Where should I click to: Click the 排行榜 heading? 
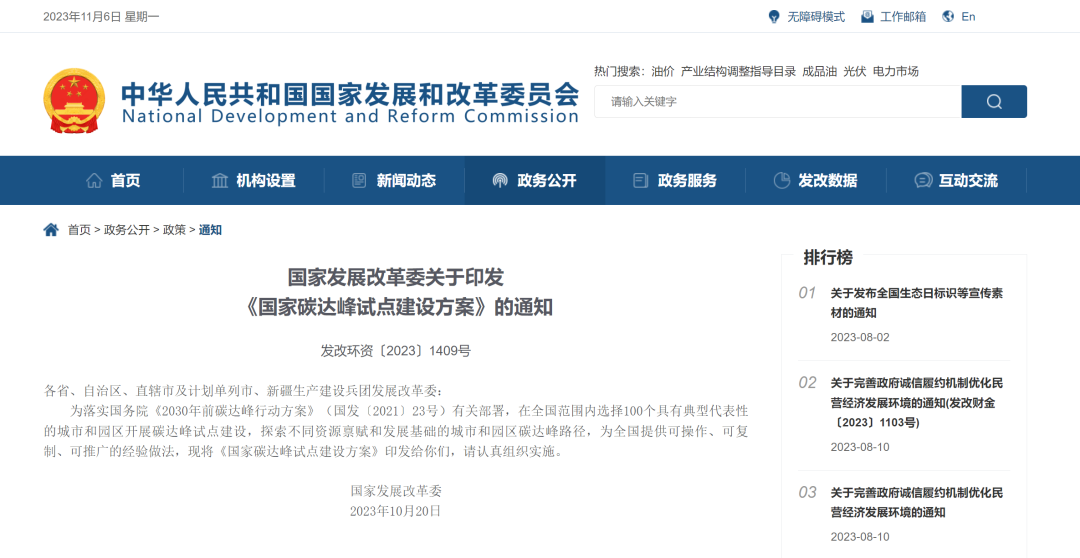[828, 258]
